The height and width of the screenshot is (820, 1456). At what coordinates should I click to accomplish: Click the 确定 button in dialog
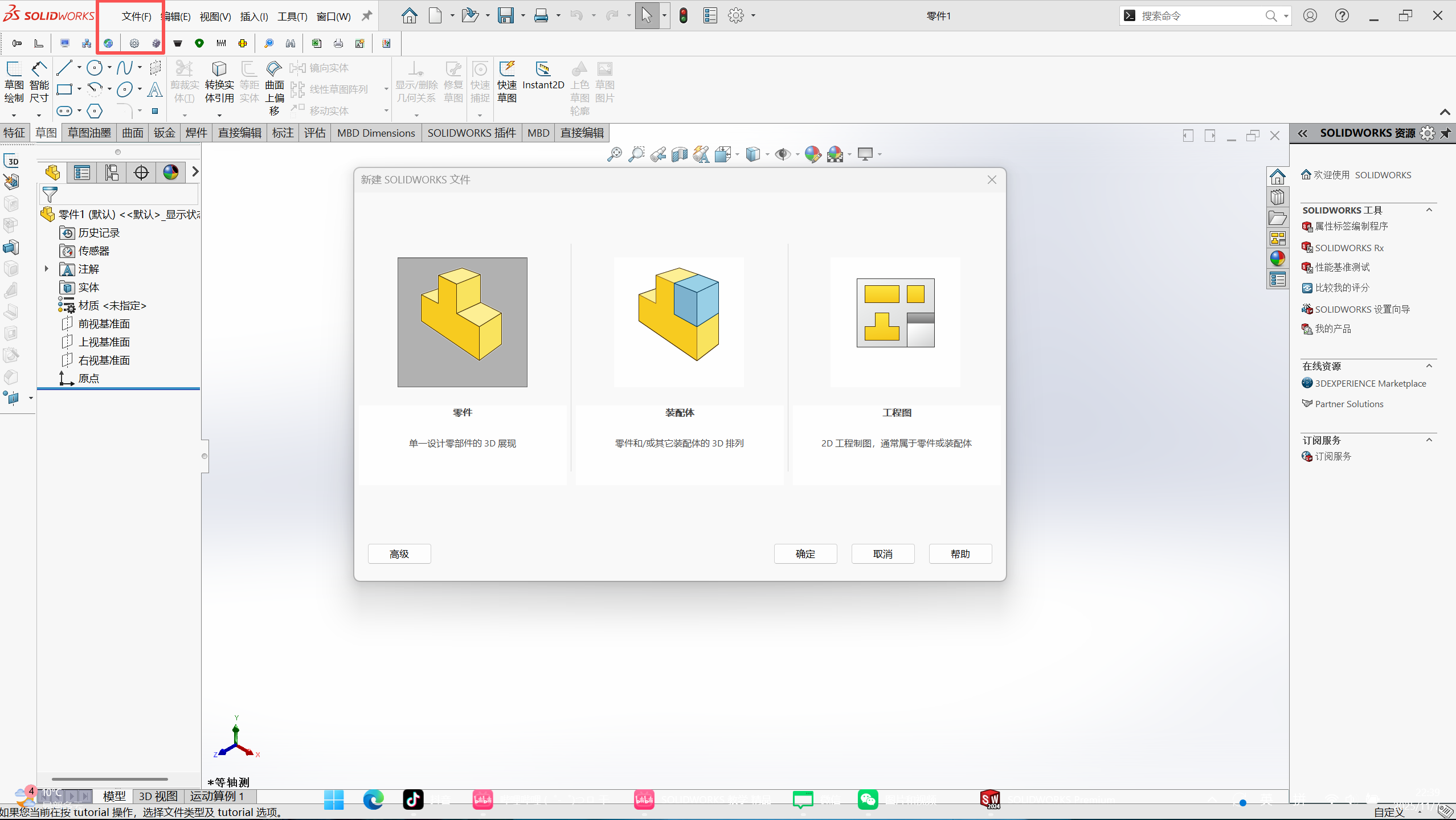tap(805, 553)
